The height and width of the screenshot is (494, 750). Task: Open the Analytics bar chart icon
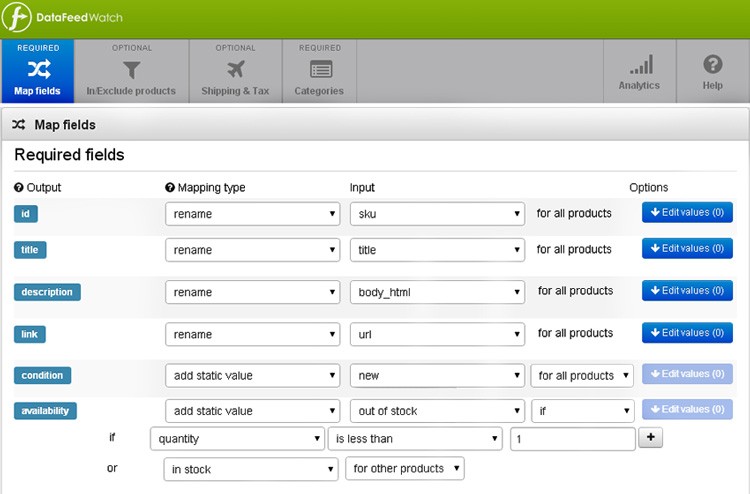point(639,66)
